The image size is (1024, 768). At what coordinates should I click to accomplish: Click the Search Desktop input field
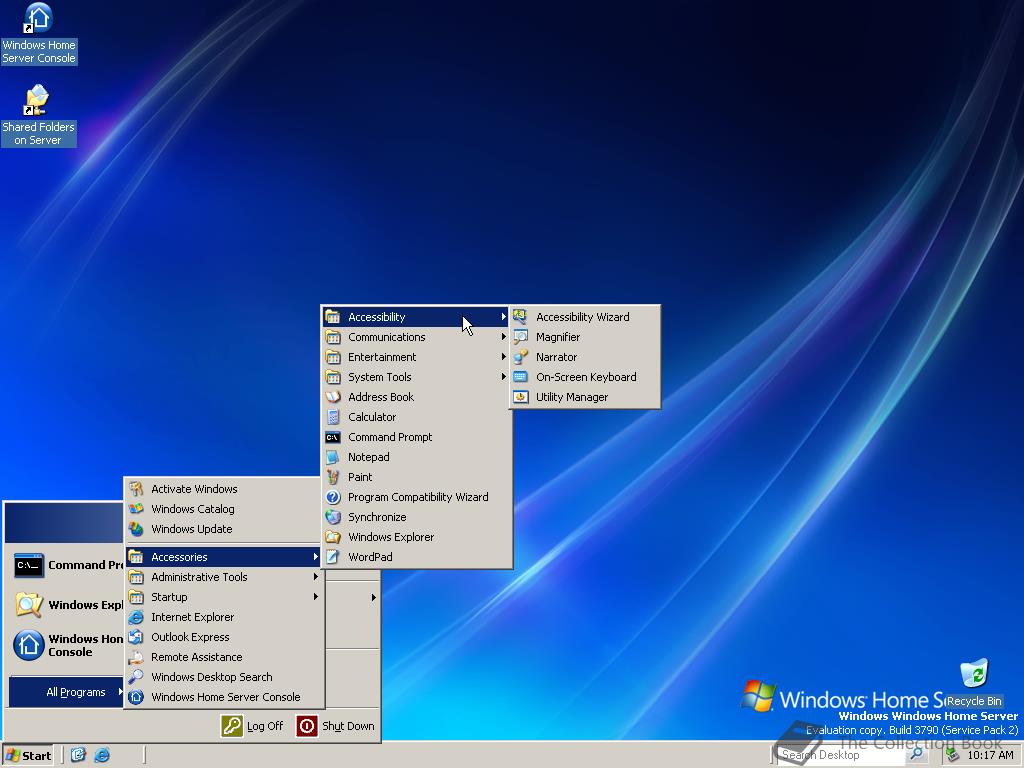[840, 755]
